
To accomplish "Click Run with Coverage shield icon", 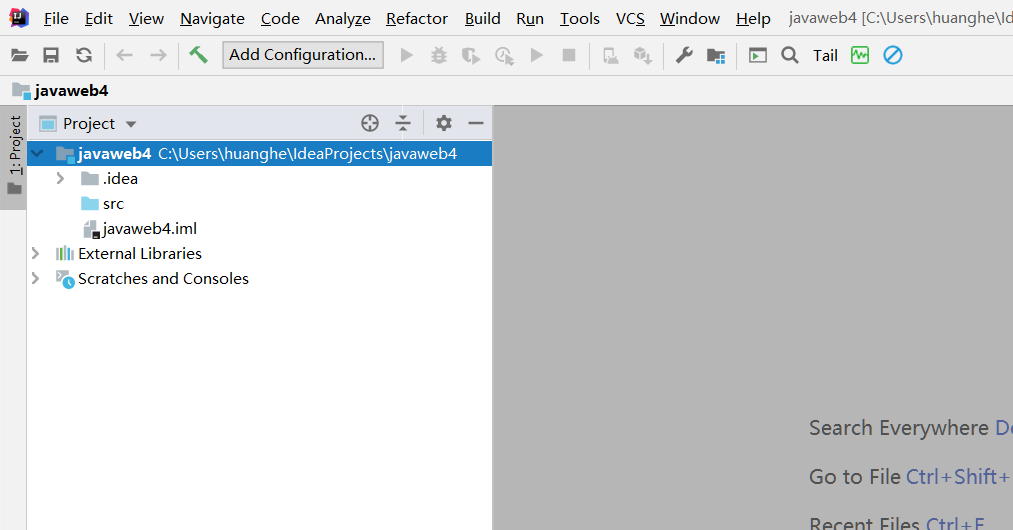I will pyautogui.click(x=471, y=56).
